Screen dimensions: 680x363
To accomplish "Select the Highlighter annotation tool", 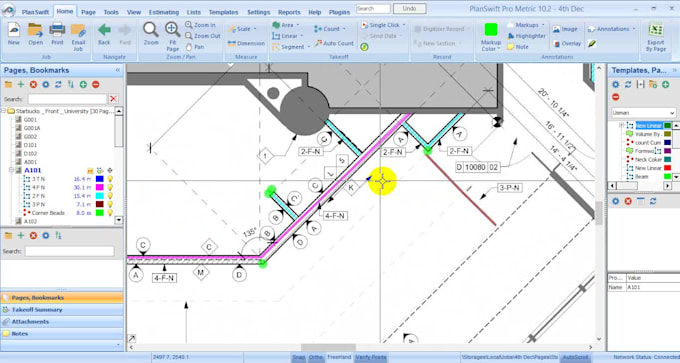I will pyautogui.click(x=526, y=36).
